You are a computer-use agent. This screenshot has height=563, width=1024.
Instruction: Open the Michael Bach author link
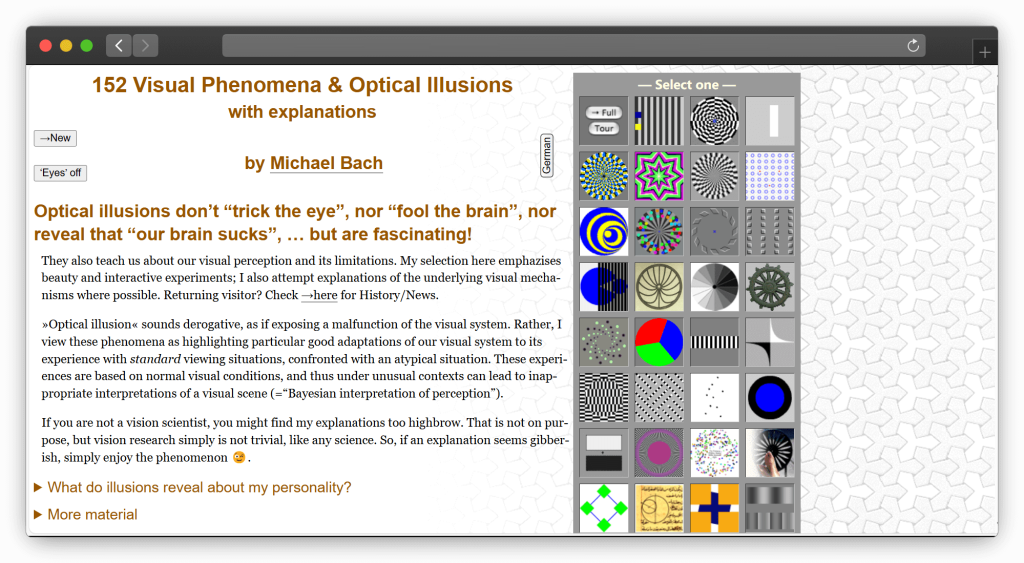coord(326,163)
